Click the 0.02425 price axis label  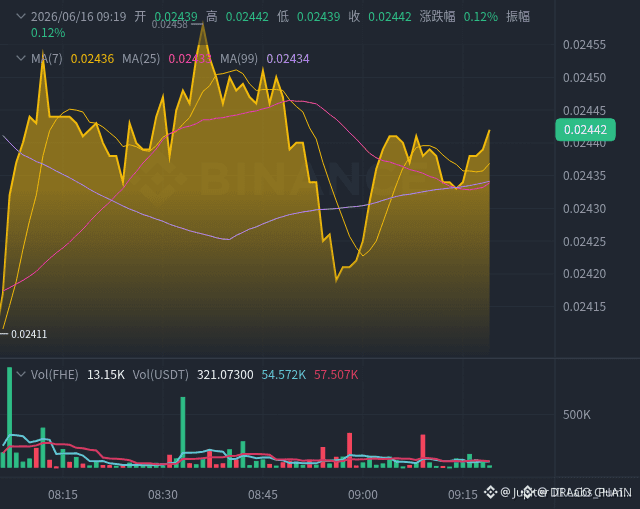tap(584, 242)
